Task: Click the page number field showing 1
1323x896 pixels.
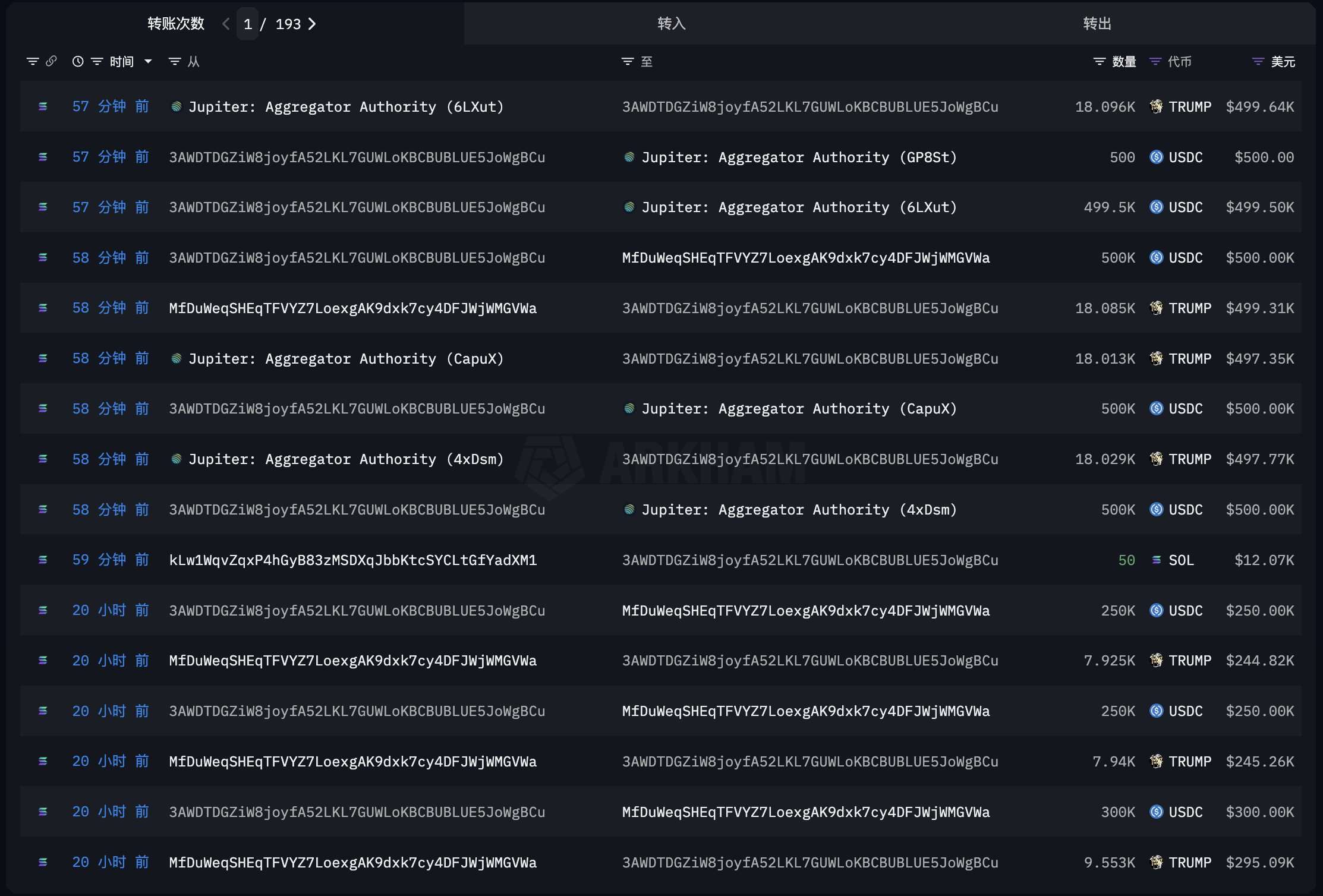Action: pyautogui.click(x=248, y=24)
